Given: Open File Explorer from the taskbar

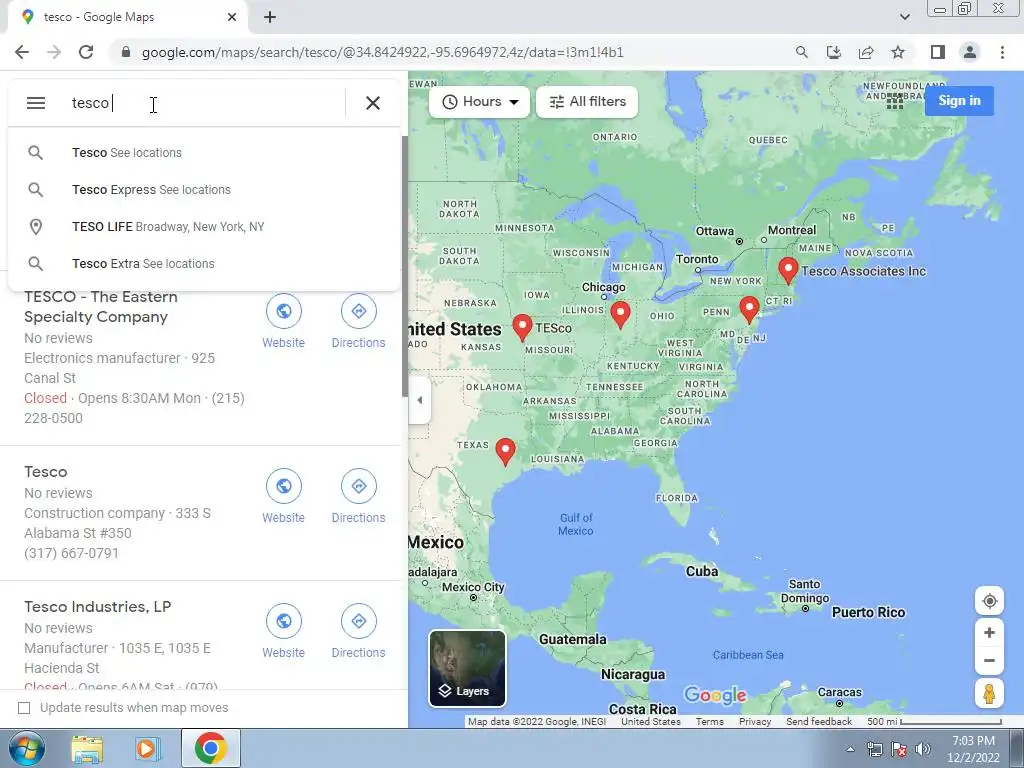Looking at the screenshot, I should tap(87, 748).
